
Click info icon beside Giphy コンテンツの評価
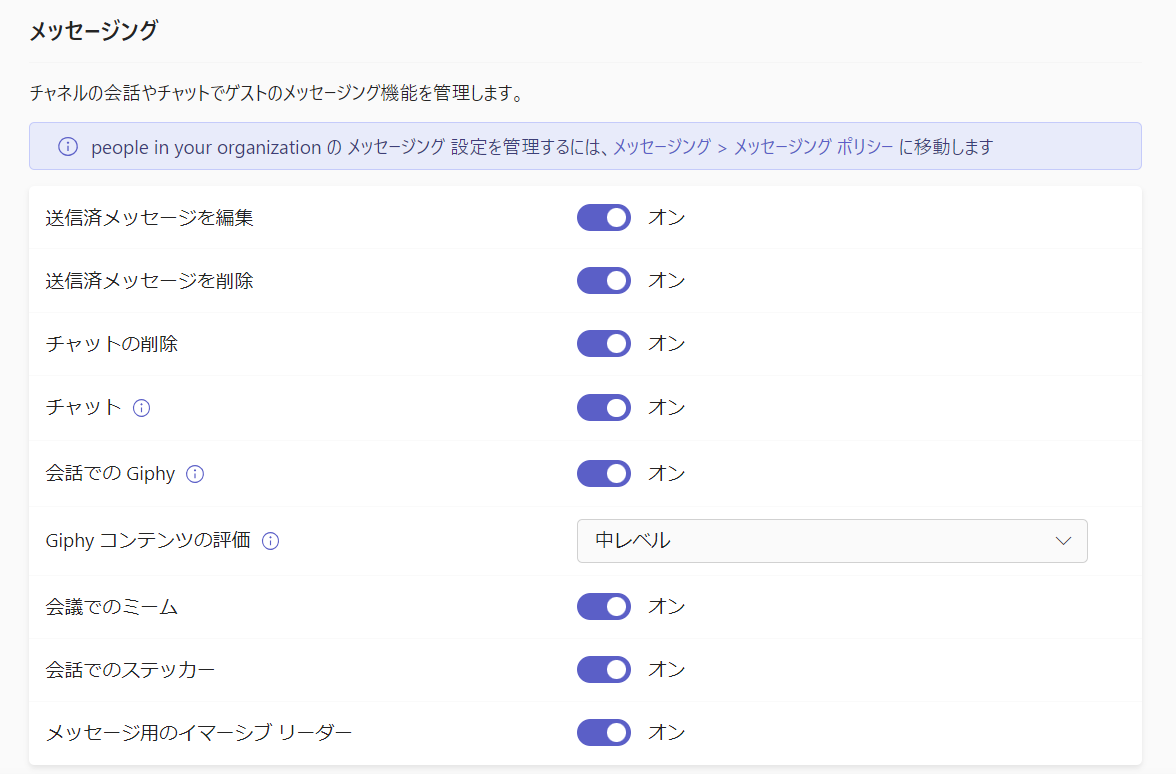270,541
